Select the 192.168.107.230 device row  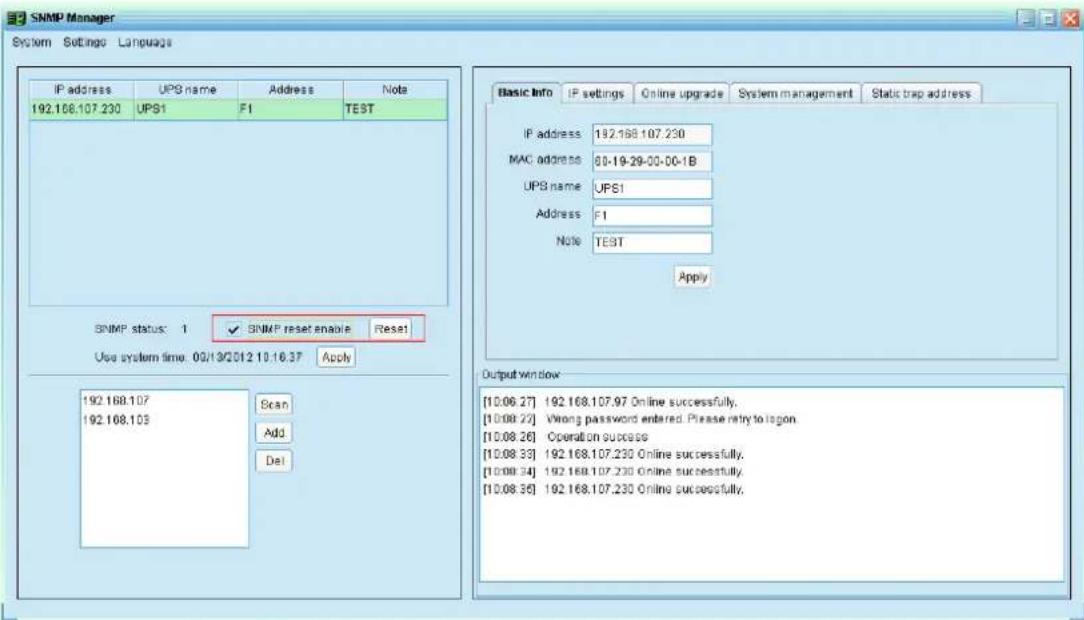pyautogui.click(x=239, y=109)
